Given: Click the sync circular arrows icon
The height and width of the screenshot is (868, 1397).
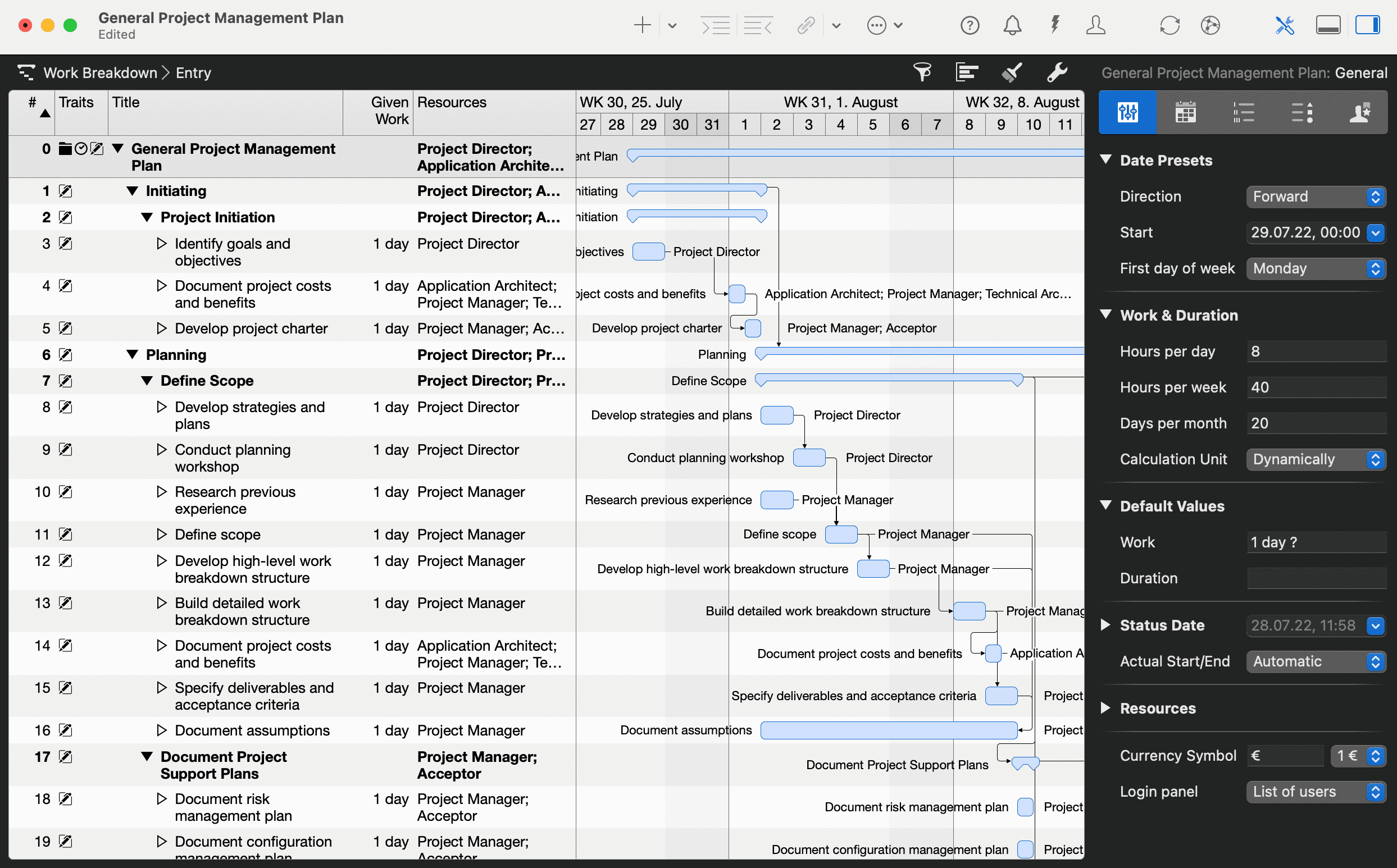Looking at the screenshot, I should pyautogui.click(x=1169, y=25).
